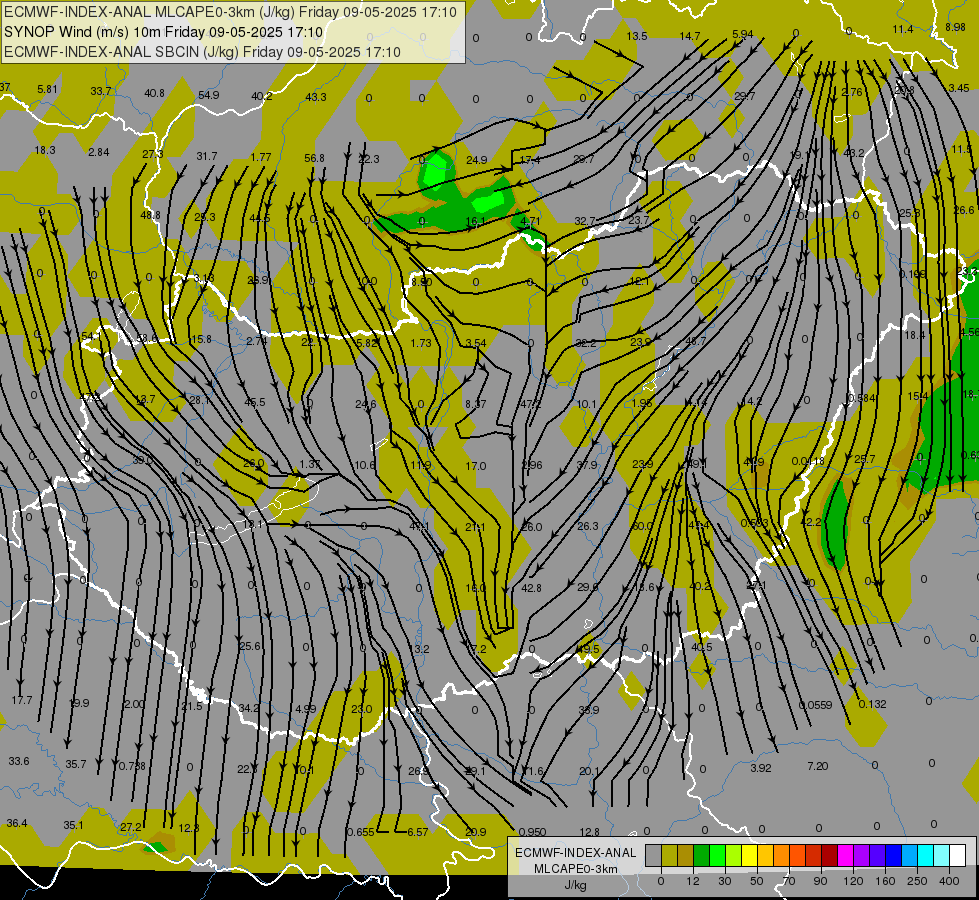Image resolution: width=979 pixels, height=900 pixels.
Task: Click the map value '14.7'
Action: click(x=689, y=36)
